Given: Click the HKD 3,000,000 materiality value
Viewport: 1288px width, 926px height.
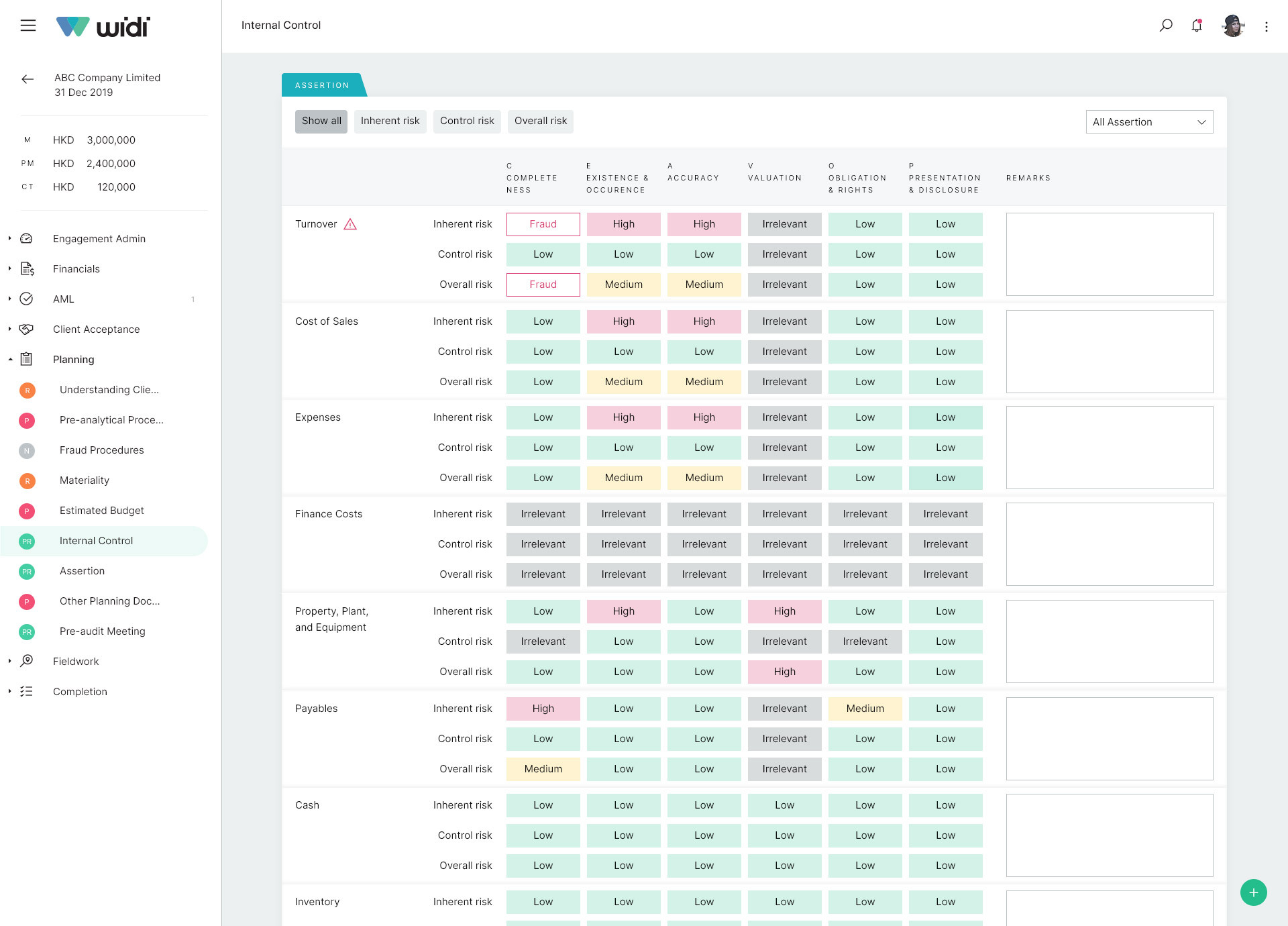Looking at the screenshot, I should pyautogui.click(x=95, y=140).
